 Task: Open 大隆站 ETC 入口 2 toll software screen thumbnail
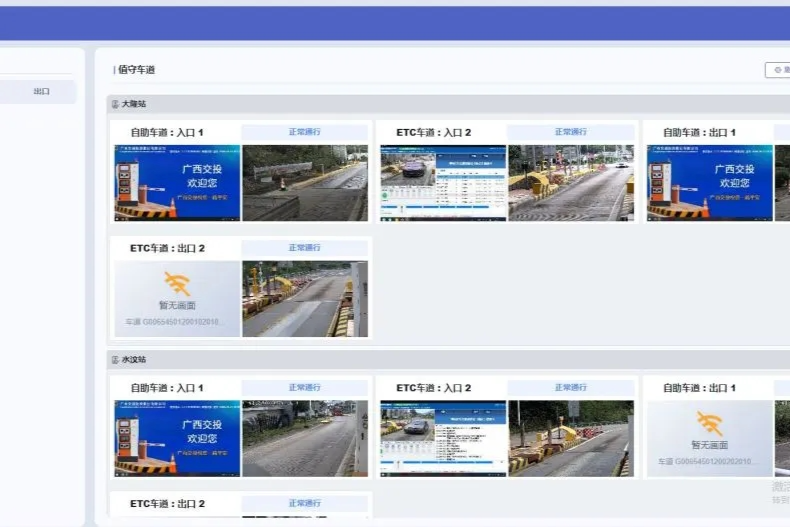(443, 183)
